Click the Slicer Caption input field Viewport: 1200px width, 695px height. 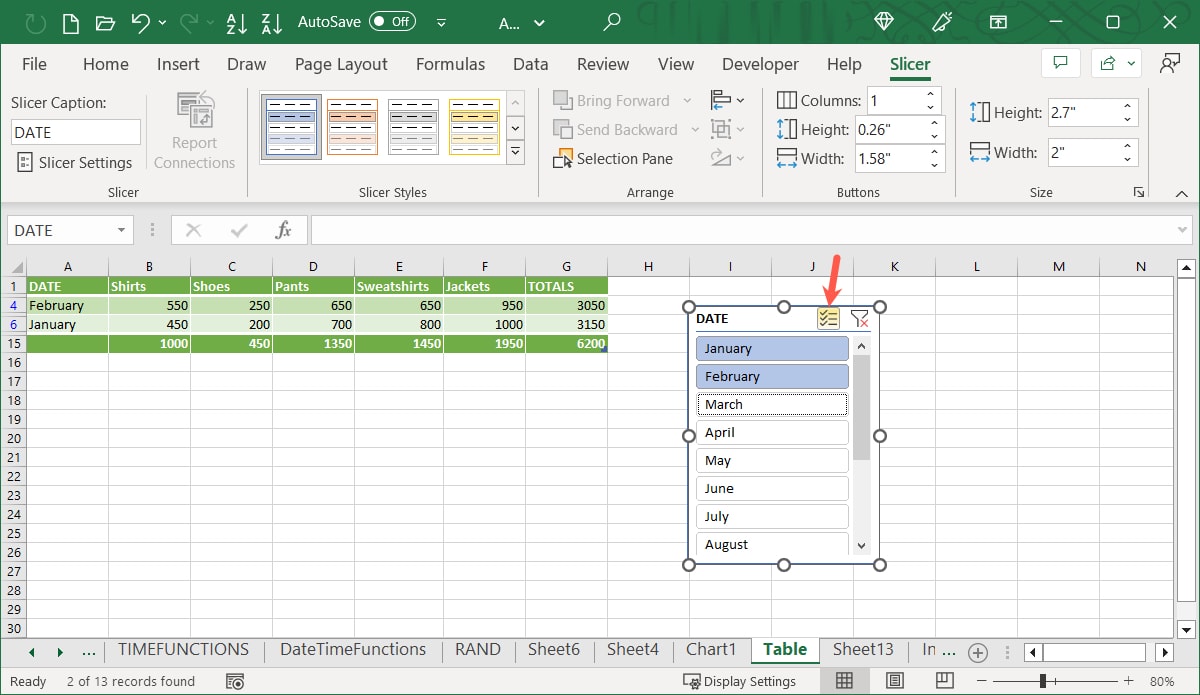click(x=75, y=131)
